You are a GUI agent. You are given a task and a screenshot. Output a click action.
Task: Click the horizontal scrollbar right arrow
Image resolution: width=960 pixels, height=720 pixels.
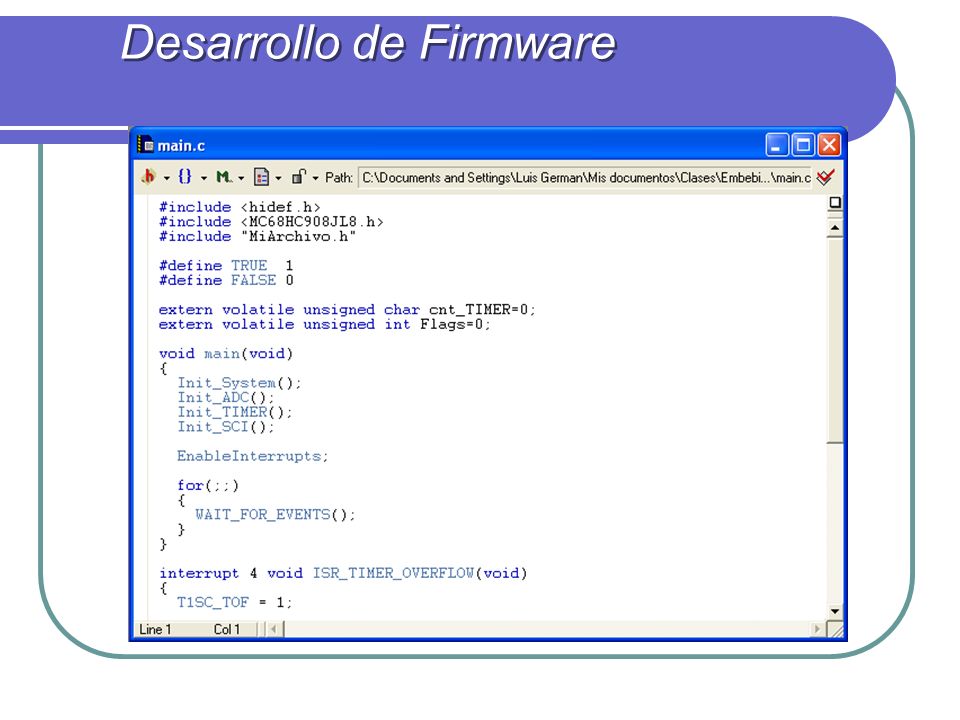pyautogui.click(x=817, y=629)
